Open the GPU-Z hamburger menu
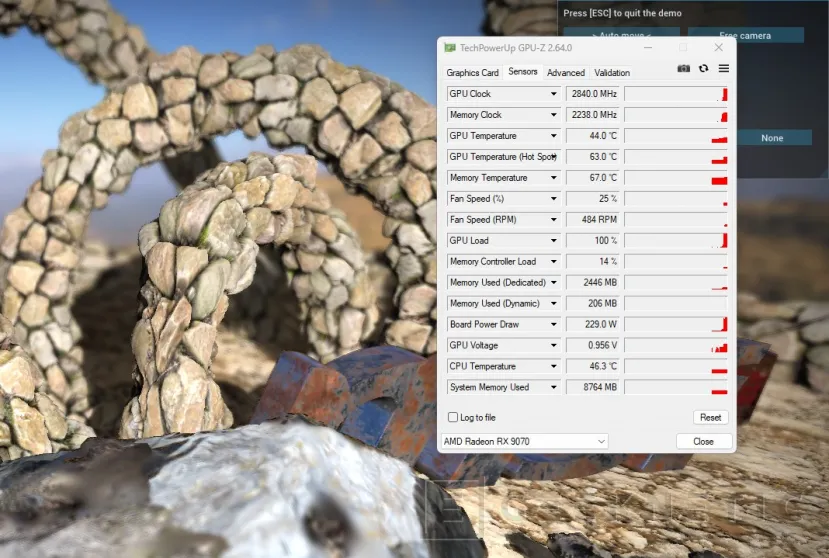829x558 pixels. coord(724,69)
